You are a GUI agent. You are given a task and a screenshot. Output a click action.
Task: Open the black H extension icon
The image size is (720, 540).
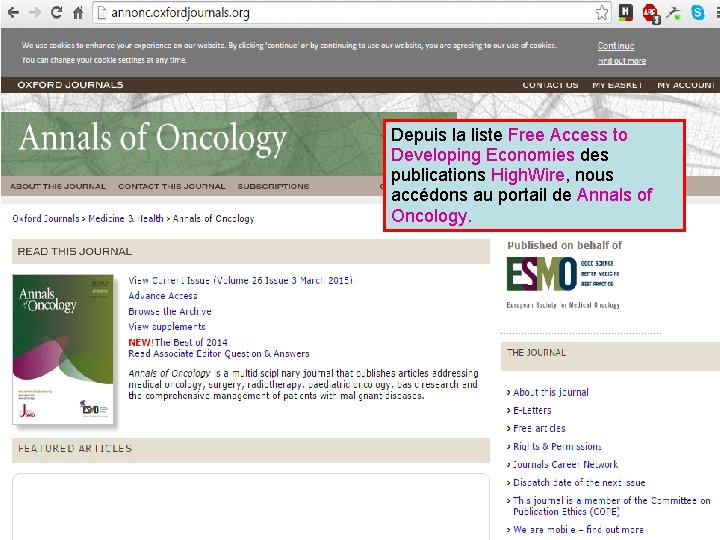point(625,12)
